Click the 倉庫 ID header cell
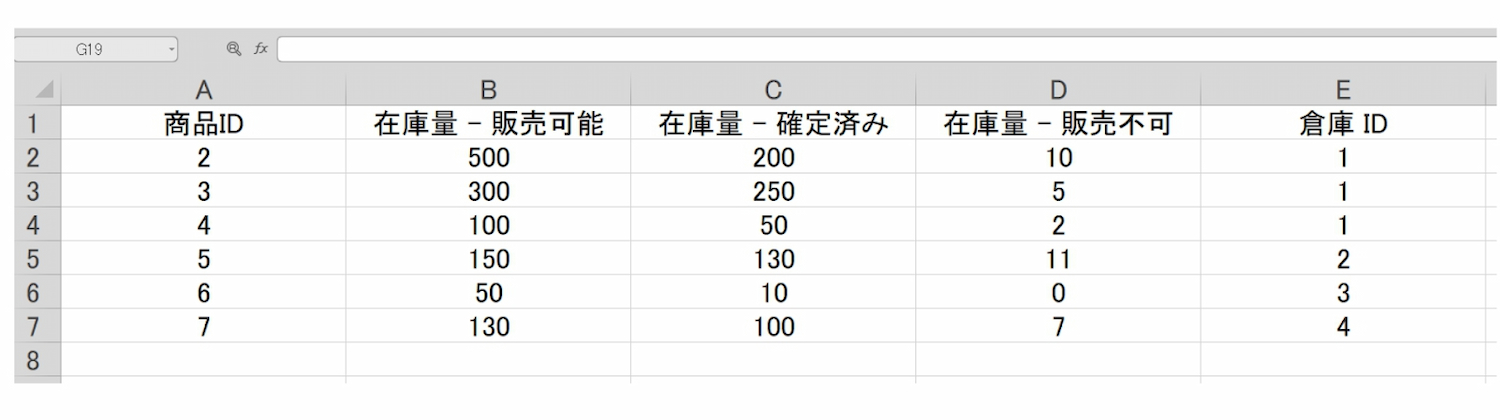This screenshot has height=420, width=1500. pos(1343,125)
